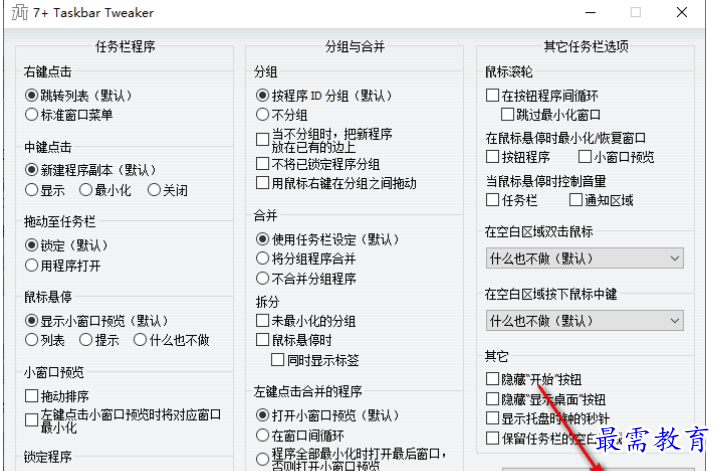Enable 在按钮程序间循环 checkbox
717x471 pixels.
492,96
